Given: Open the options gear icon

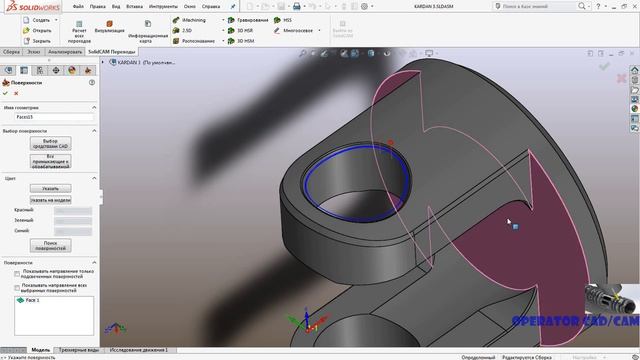Looking at the screenshot, I should [x=364, y=6].
